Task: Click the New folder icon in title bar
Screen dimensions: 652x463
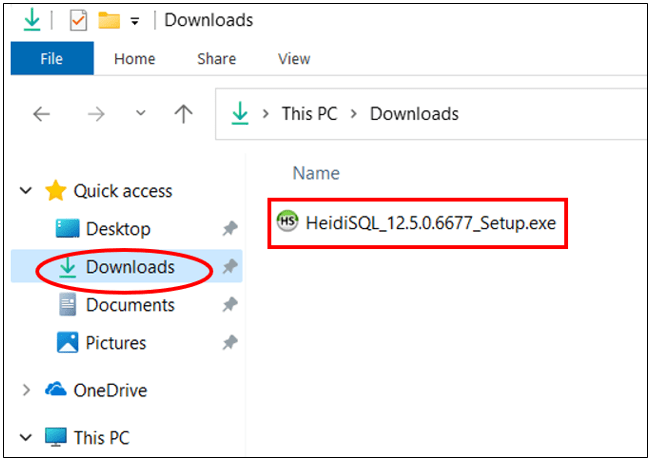Action: (x=108, y=20)
